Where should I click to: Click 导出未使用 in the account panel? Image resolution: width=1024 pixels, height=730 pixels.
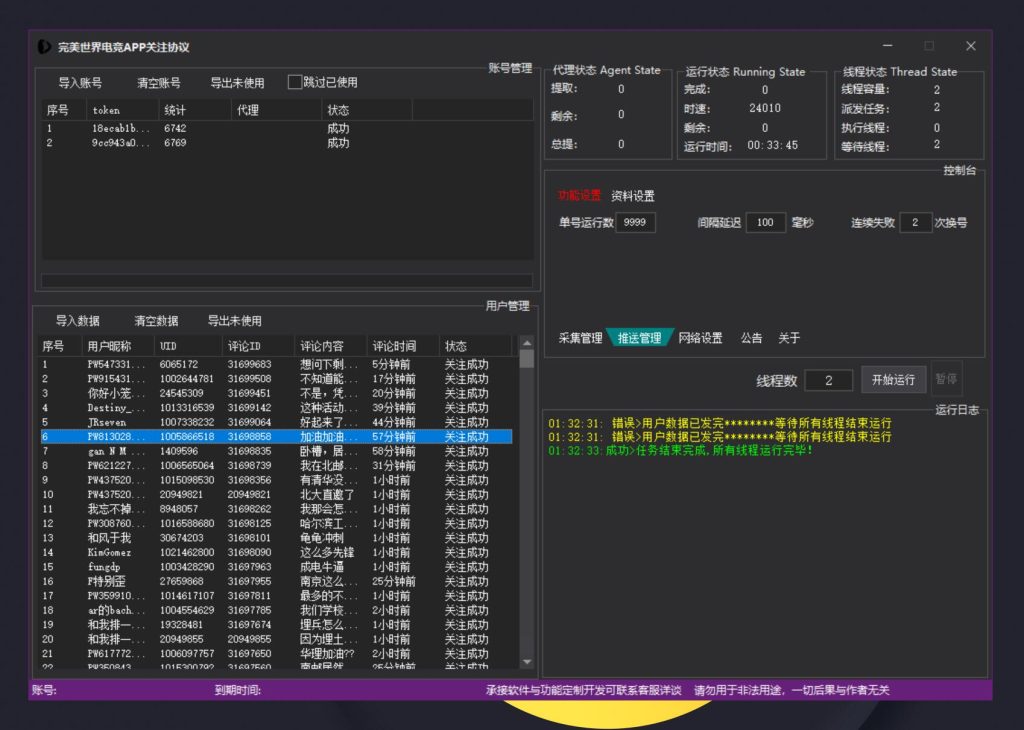[x=237, y=83]
